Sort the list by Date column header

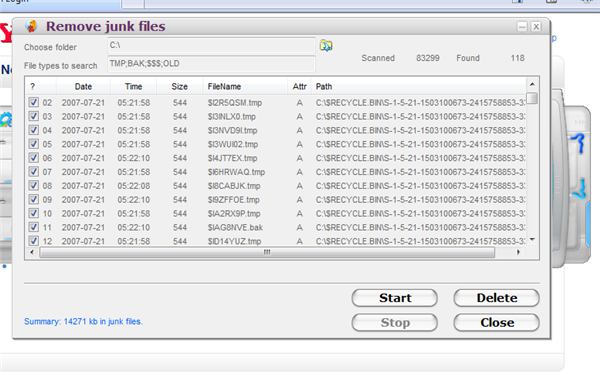[x=83, y=86]
